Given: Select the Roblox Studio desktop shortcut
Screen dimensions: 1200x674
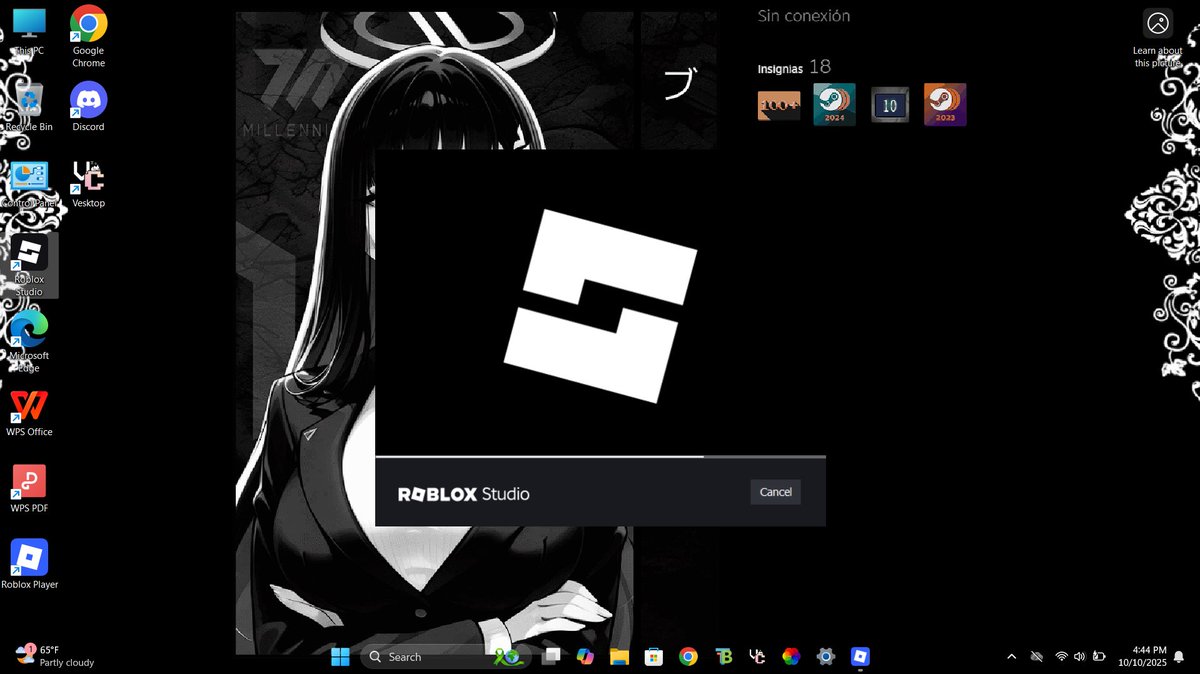Looking at the screenshot, I should pyautogui.click(x=29, y=265).
